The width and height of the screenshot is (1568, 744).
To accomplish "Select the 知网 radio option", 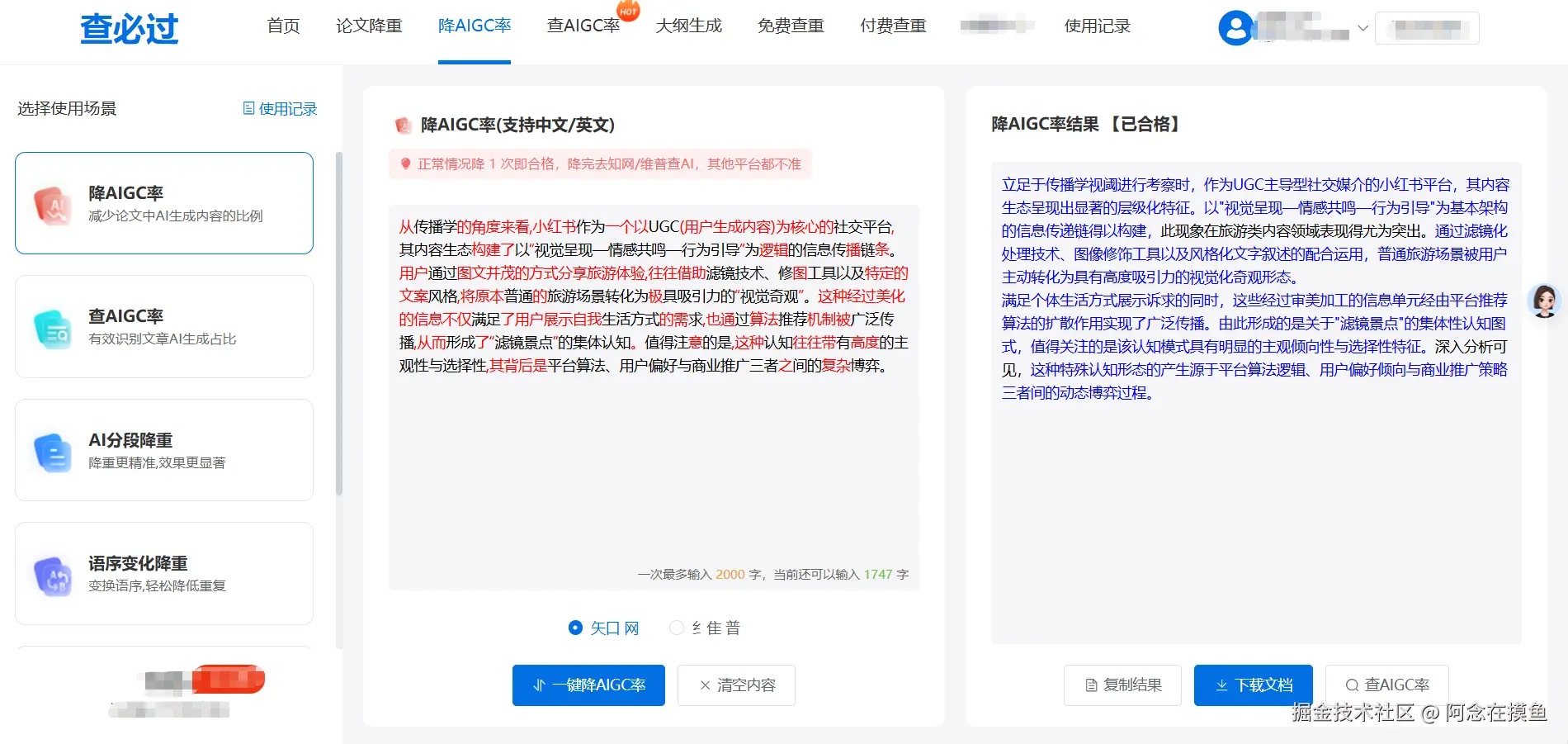I will click(x=575, y=628).
